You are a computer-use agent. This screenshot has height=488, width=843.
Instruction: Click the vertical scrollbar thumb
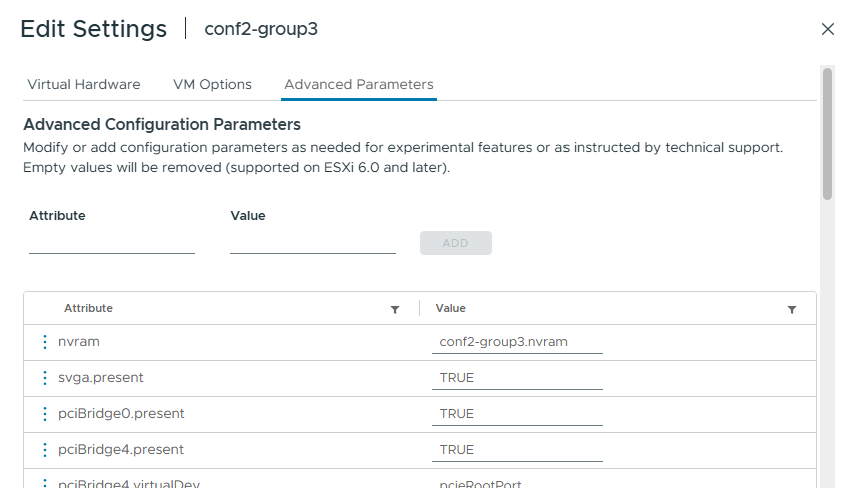(827, 133)
